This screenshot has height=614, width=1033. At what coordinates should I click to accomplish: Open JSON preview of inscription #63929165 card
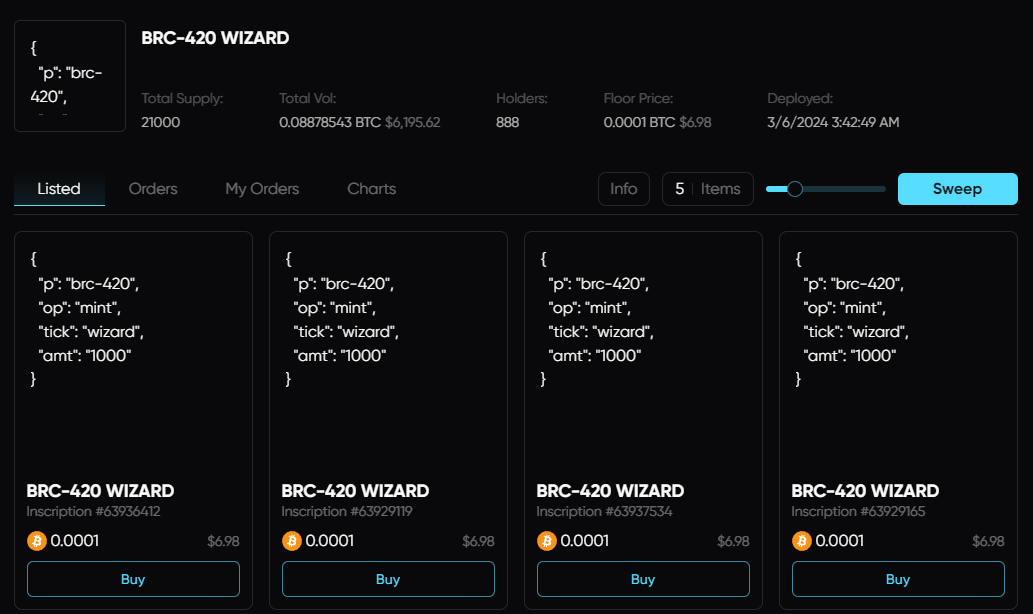coord(898,349)
